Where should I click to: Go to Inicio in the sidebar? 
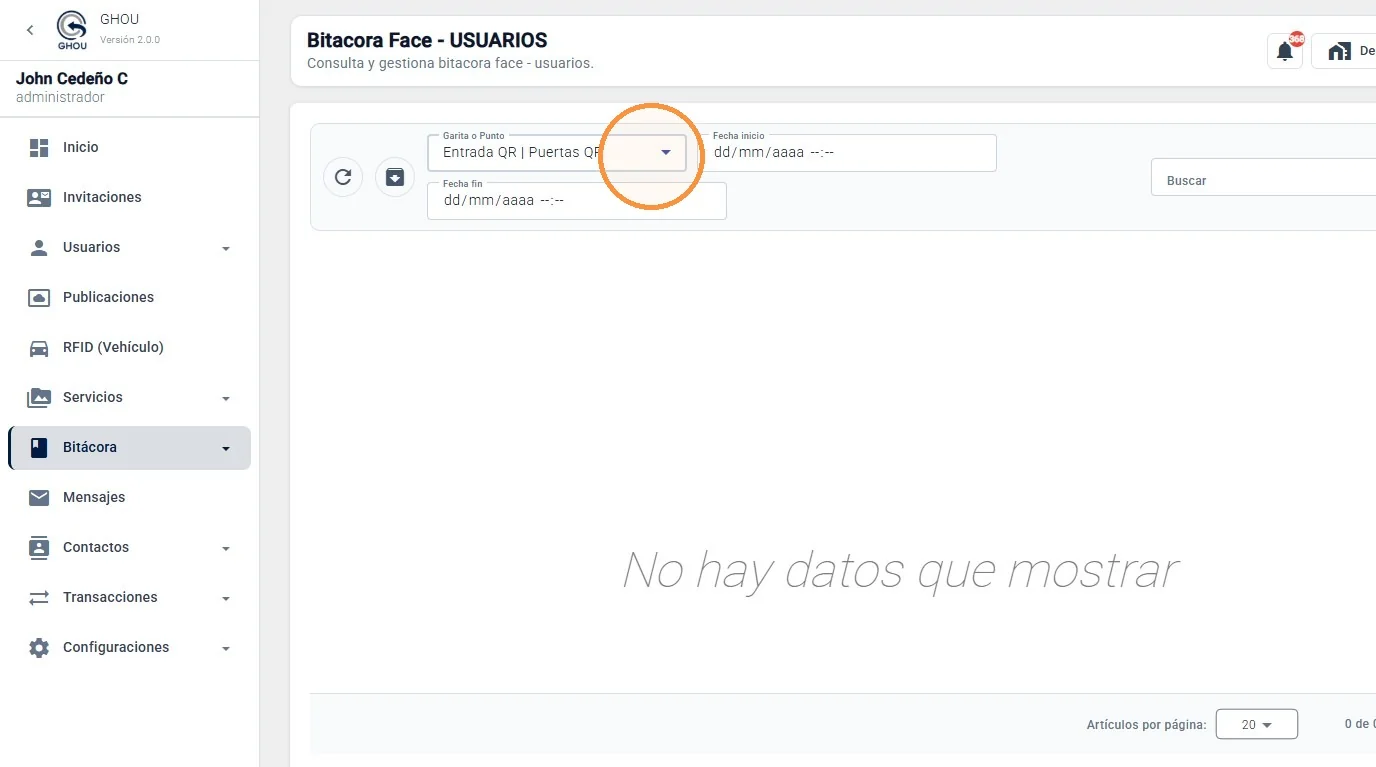tap(129, 147)
